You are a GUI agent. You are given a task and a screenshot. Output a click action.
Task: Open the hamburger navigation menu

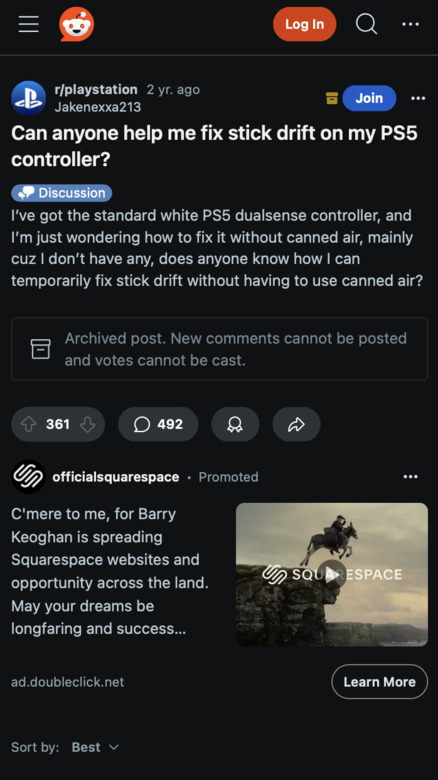(29, 24)
